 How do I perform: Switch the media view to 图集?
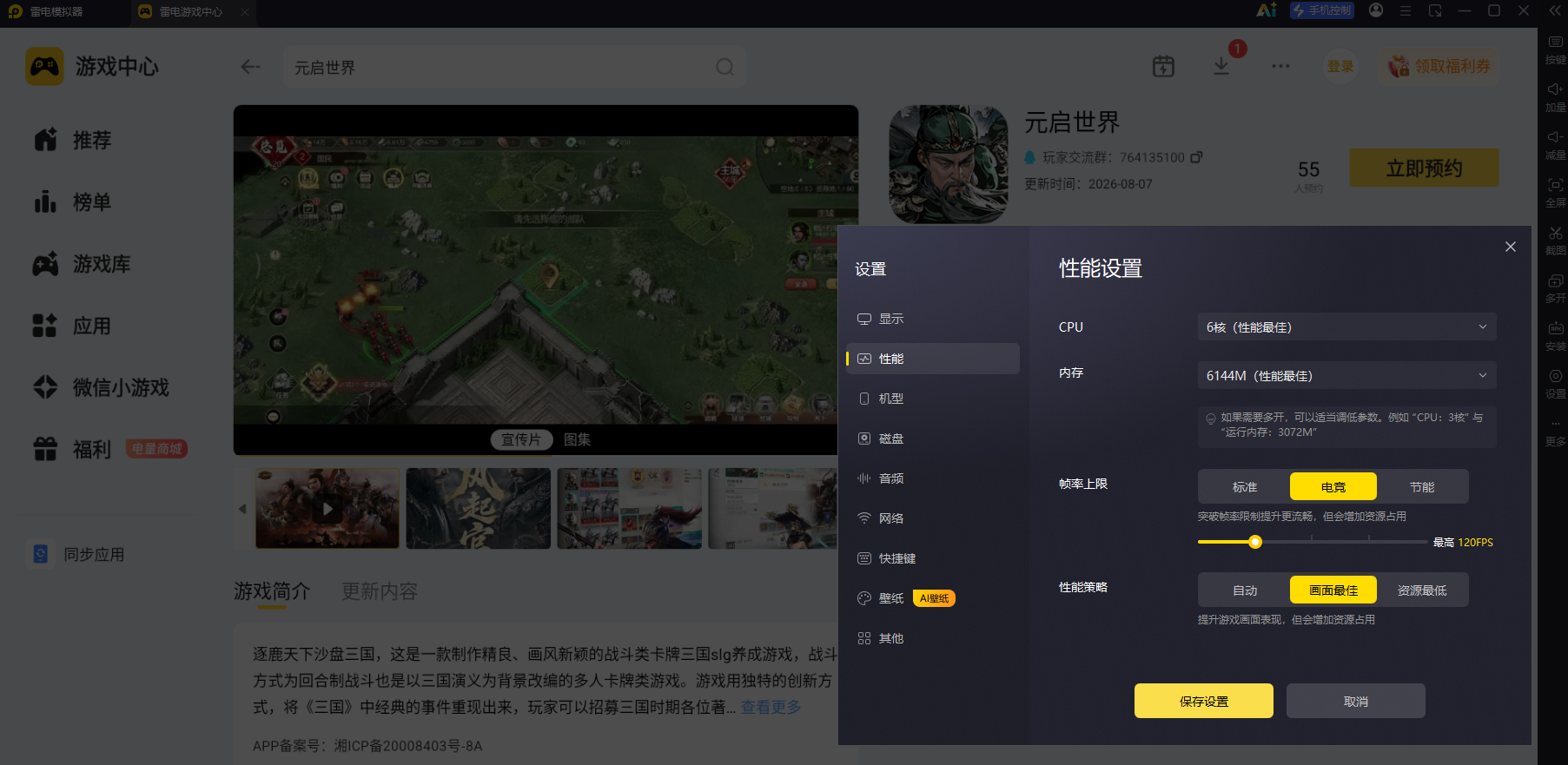tap(577, 439)
